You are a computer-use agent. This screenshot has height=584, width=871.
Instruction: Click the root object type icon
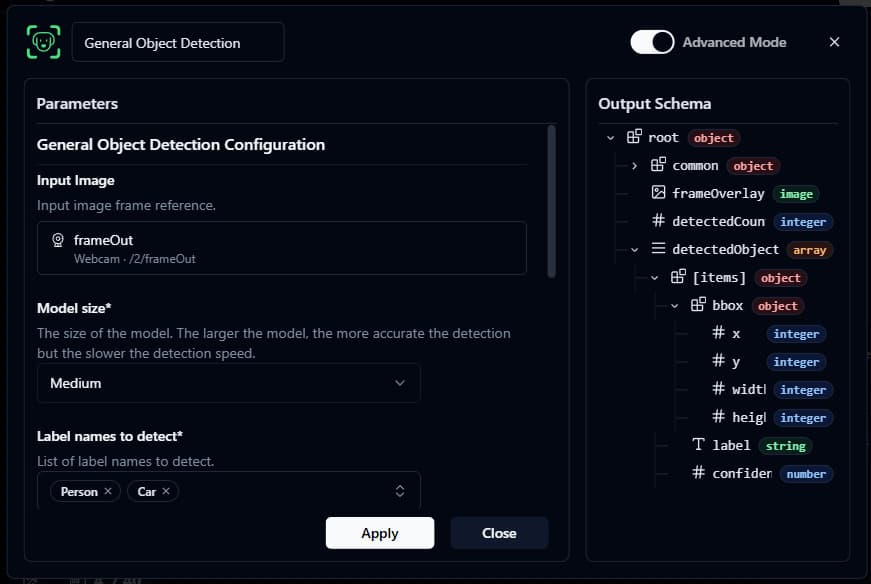634,137
